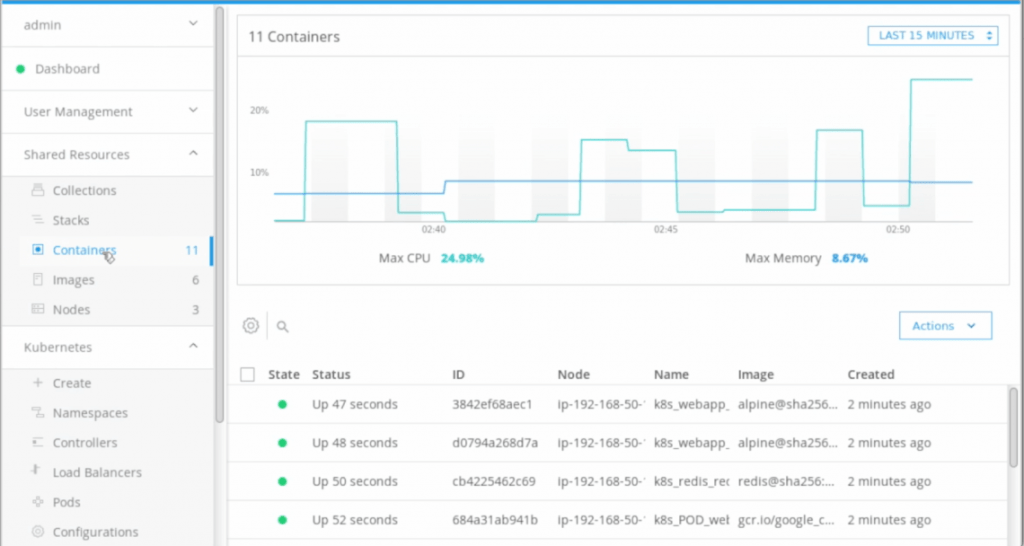Select the Namespaces menu item

tap(90, 413)
